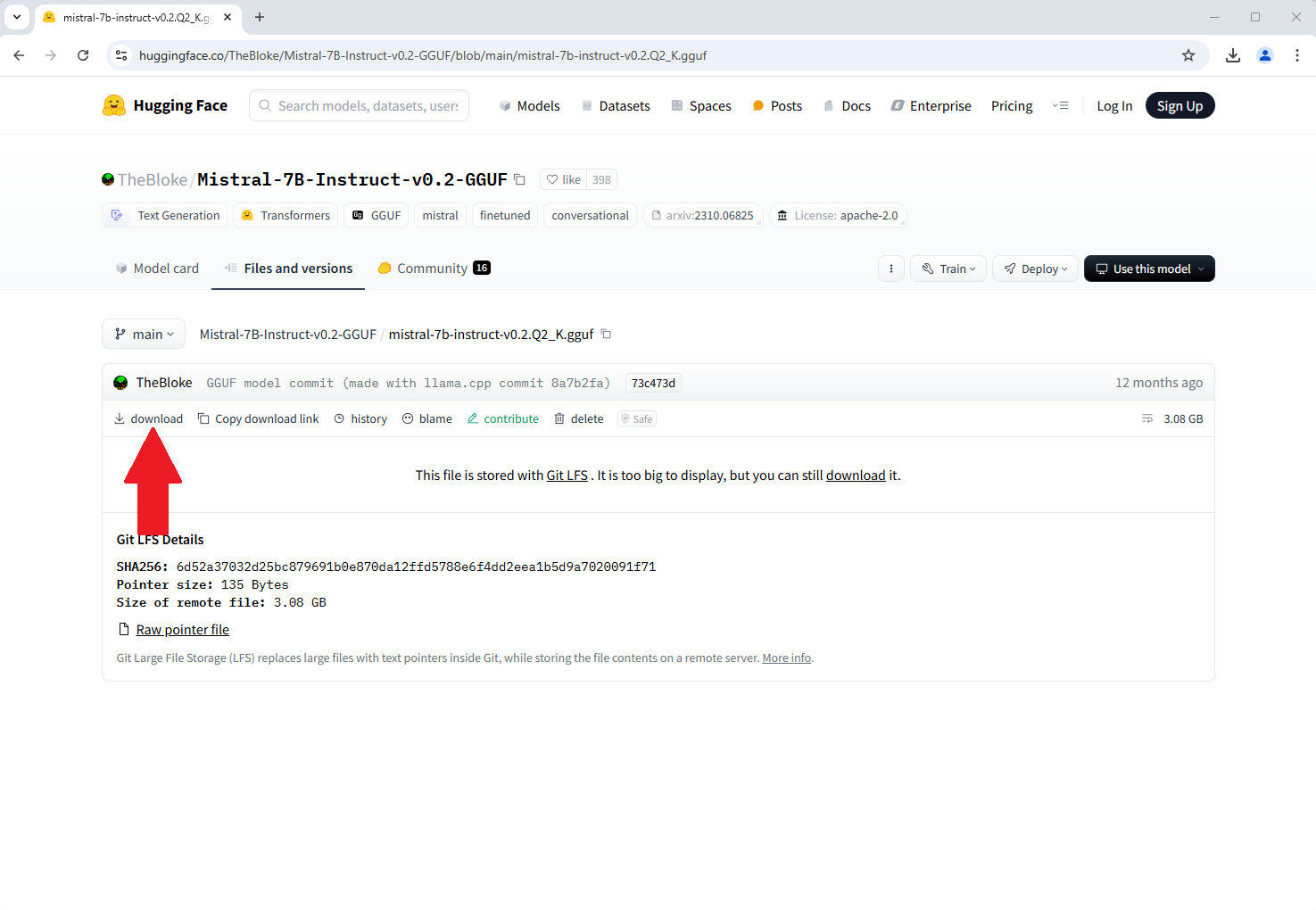Go back in browser
Image resolution: width=1316 pixels, height=910 pixels.
click(19, 55)
